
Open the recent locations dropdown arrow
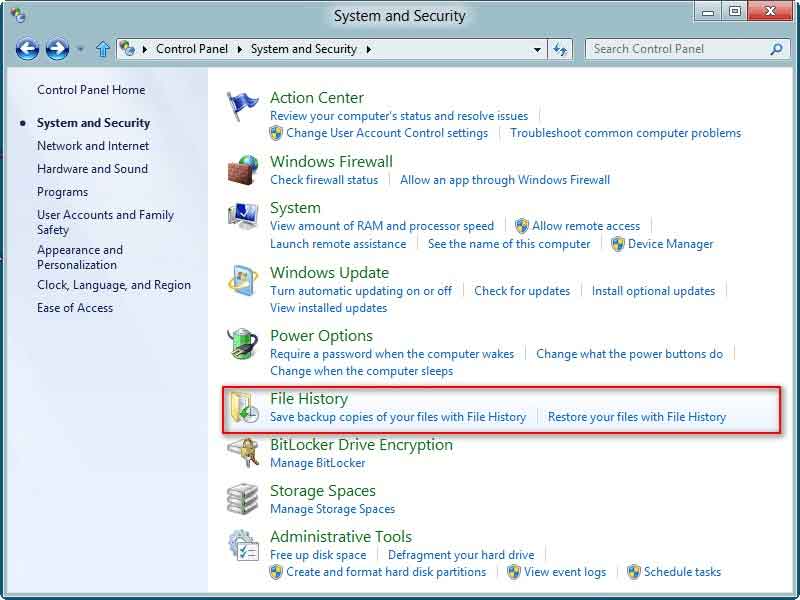[80, 49]
